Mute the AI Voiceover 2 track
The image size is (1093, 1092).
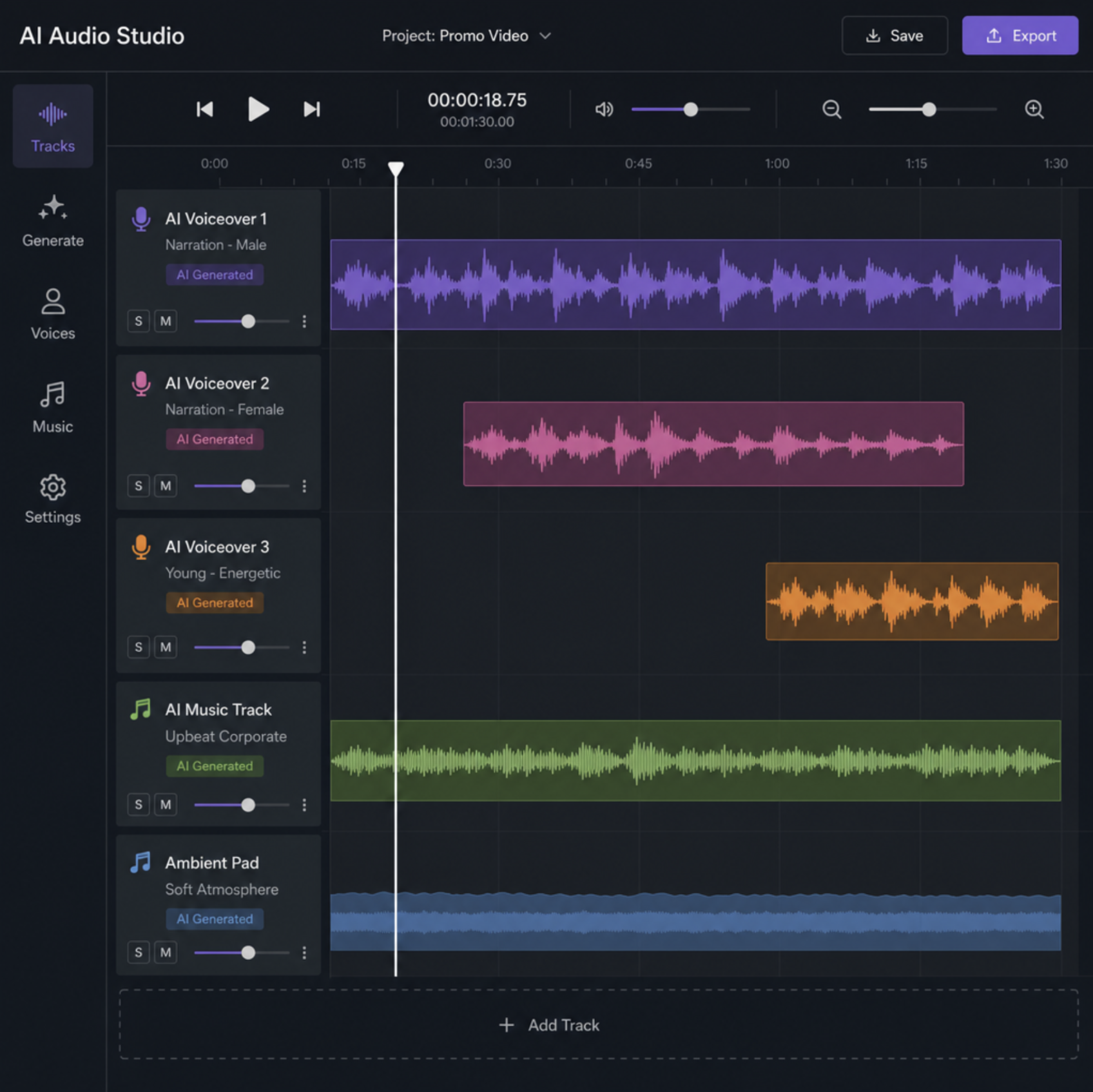coord(166,485)
